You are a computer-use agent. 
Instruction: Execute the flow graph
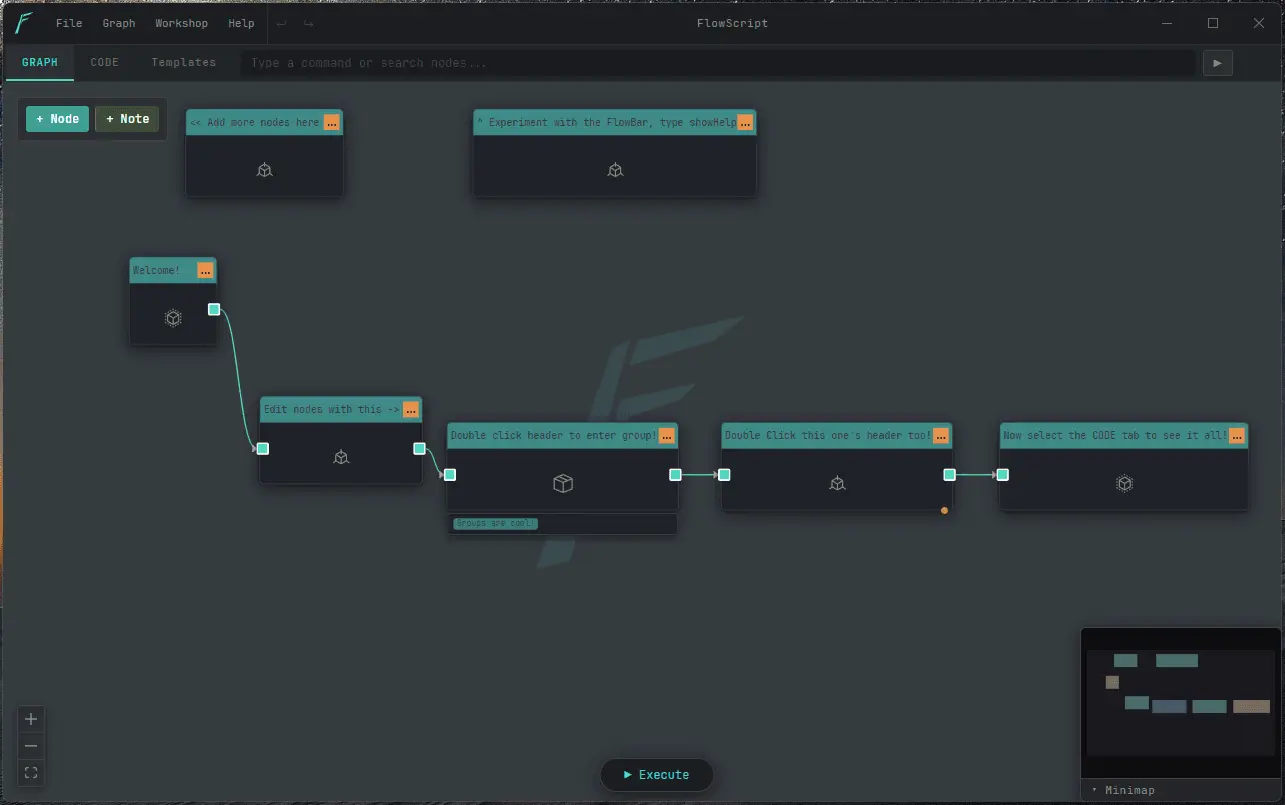656,774
